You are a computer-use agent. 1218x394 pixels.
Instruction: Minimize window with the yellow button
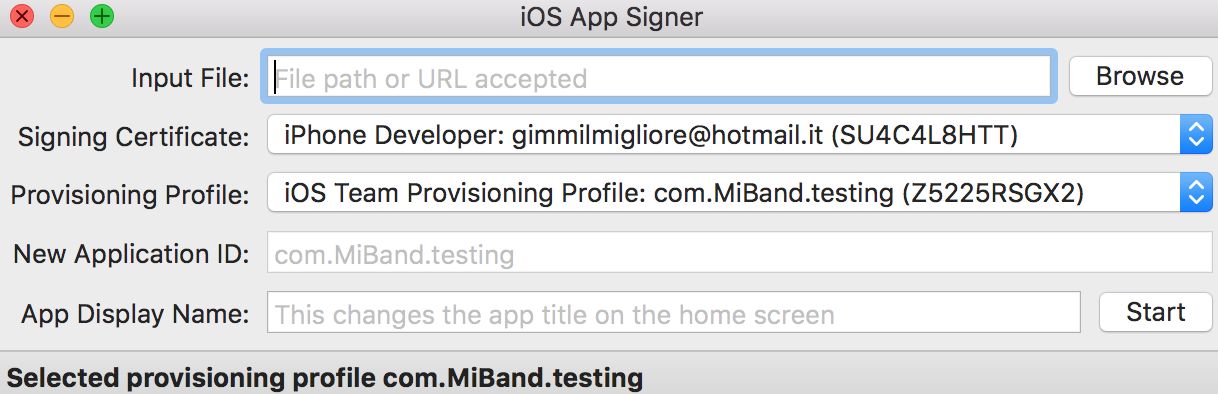[62, 16]
